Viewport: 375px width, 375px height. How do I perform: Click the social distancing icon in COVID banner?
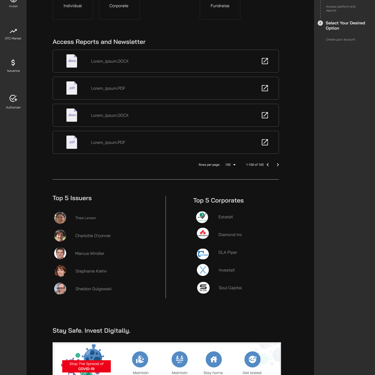pyautogui.click(x=179, y=359)
